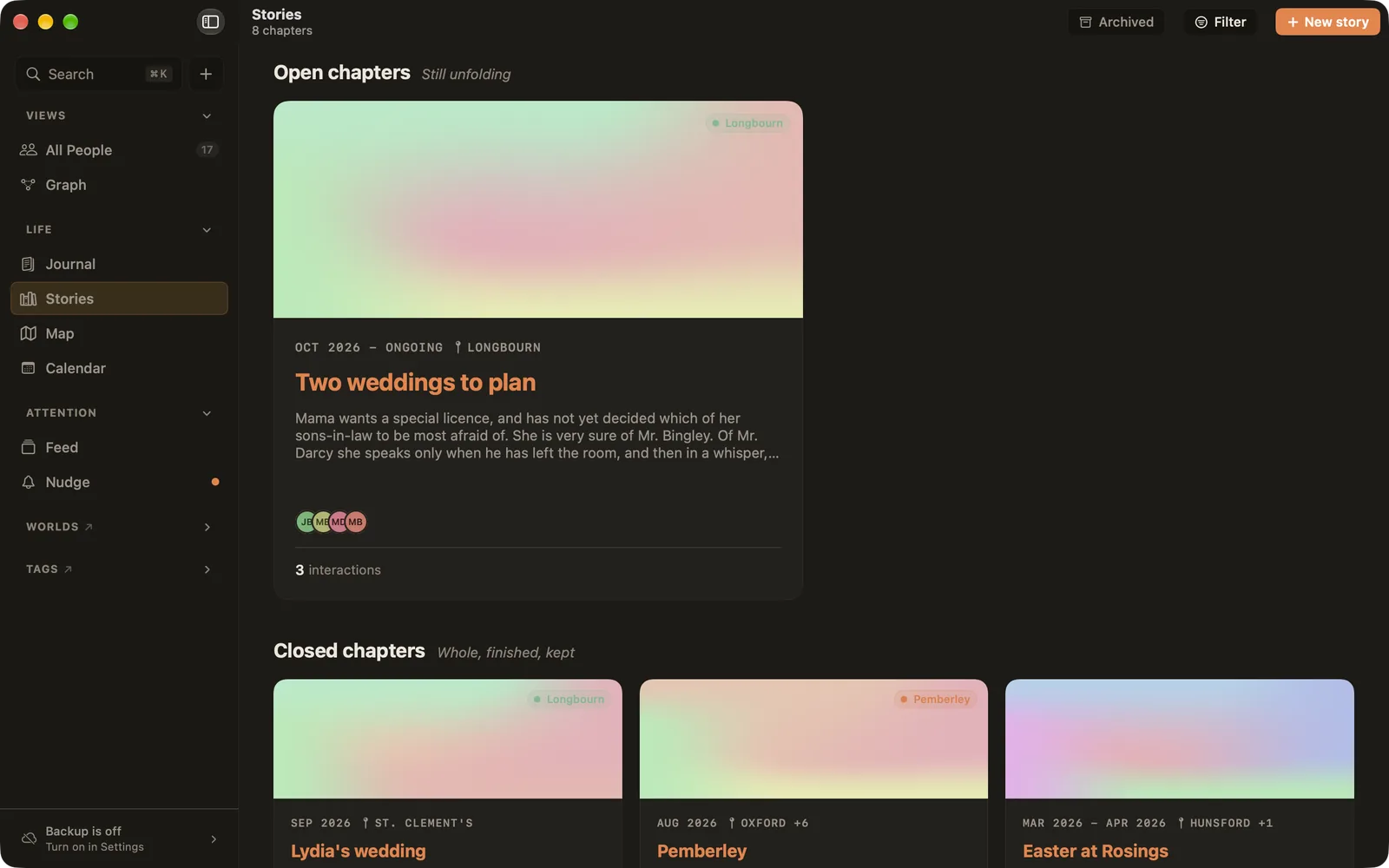Collapse the Attention section chevron

coord(207,413)
